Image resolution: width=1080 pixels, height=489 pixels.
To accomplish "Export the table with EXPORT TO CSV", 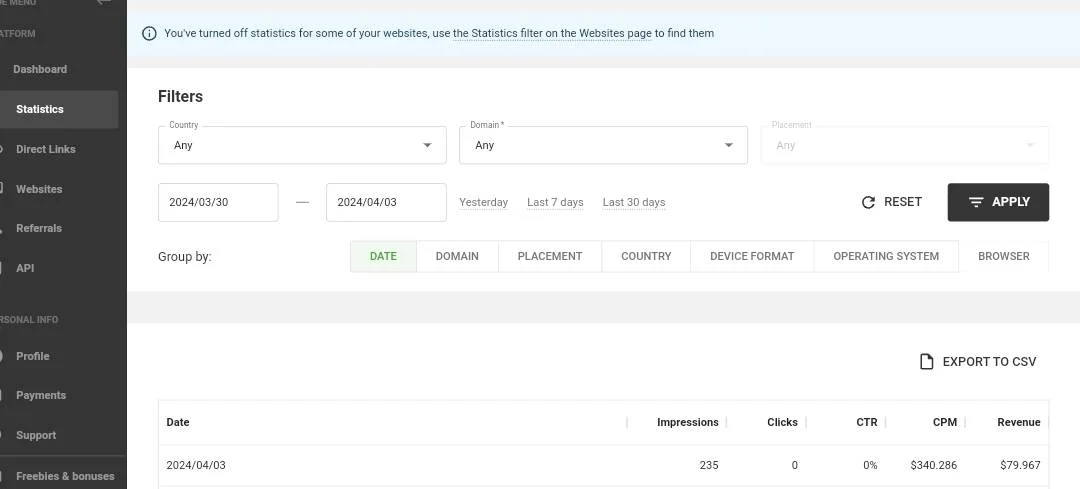I will [x=978, y=362].
